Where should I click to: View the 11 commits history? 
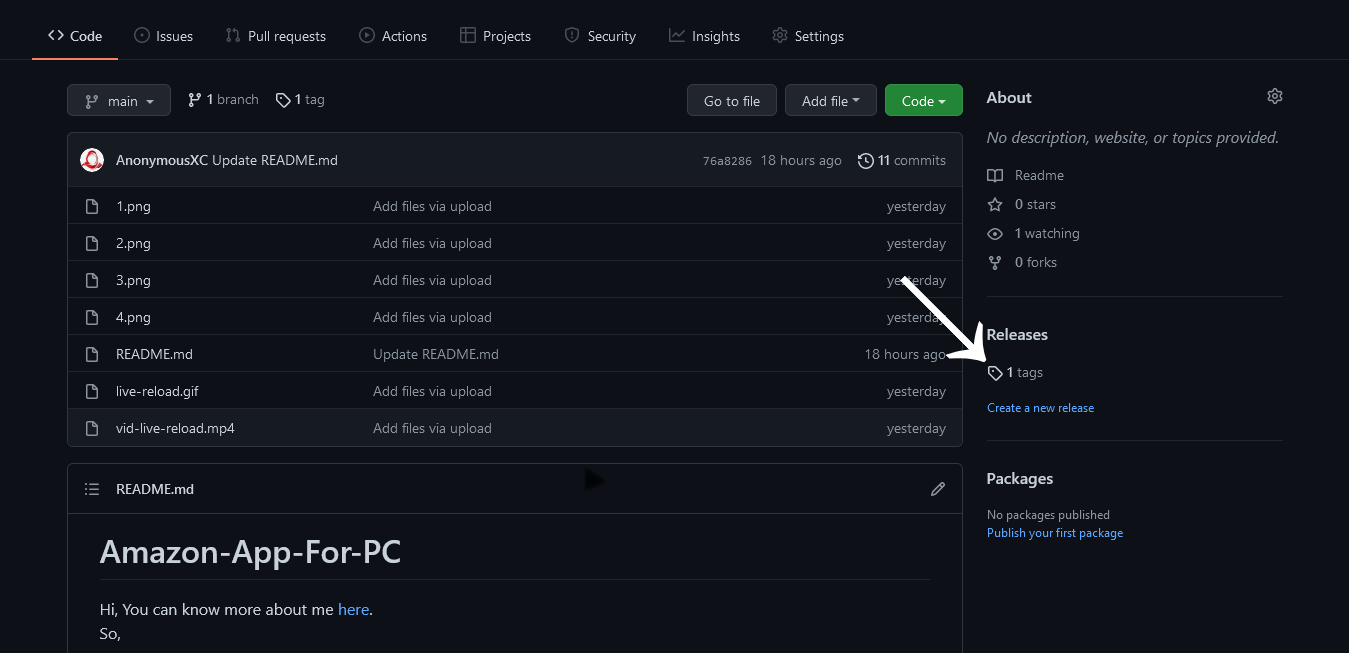point(902,160)
